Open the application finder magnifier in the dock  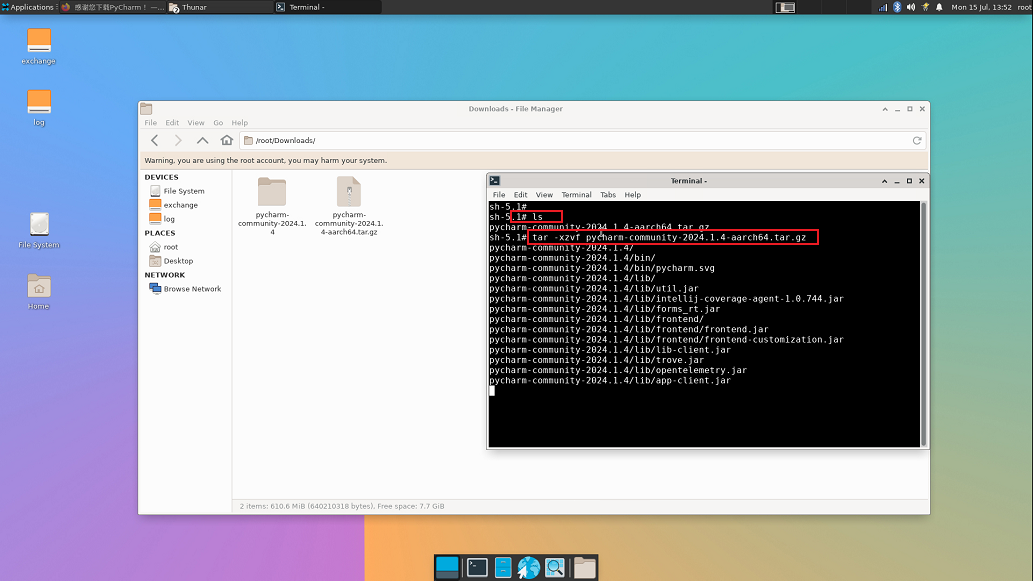555,568
